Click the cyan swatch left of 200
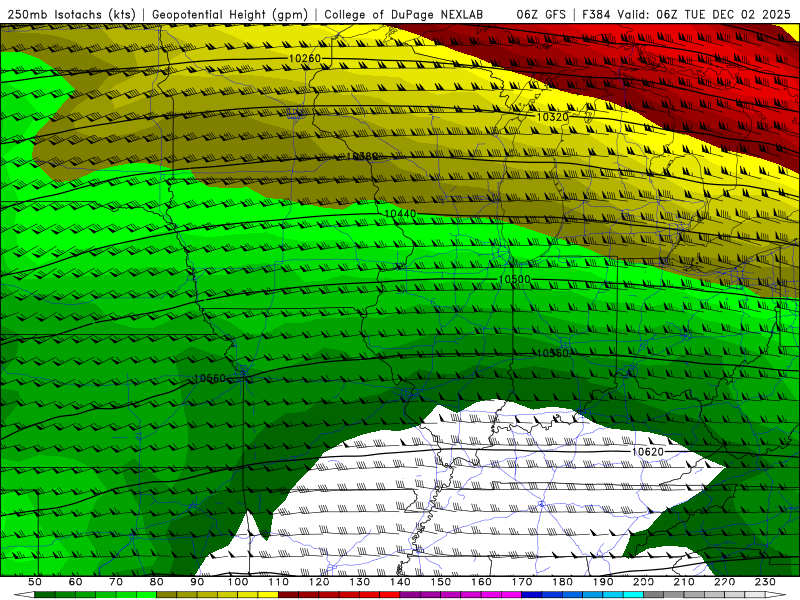800x600 pixels. pos(633,595)
